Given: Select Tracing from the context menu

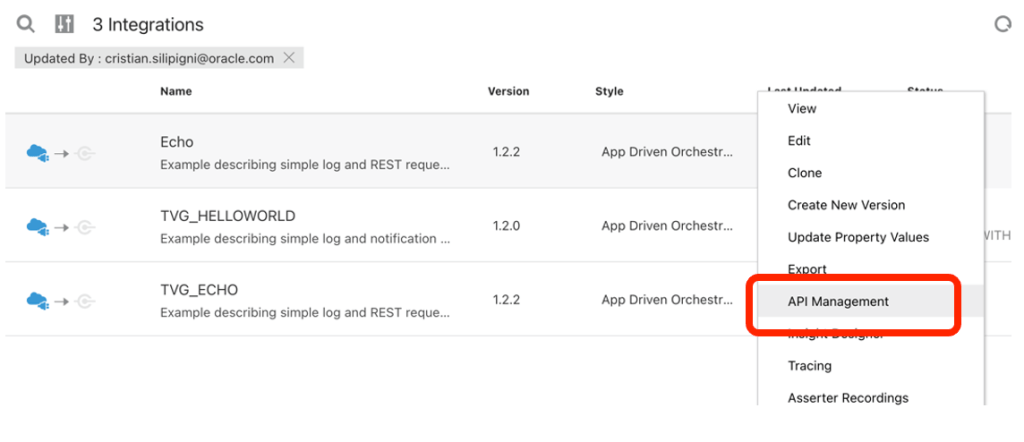Looking at the screenshot, I should 809,366.
